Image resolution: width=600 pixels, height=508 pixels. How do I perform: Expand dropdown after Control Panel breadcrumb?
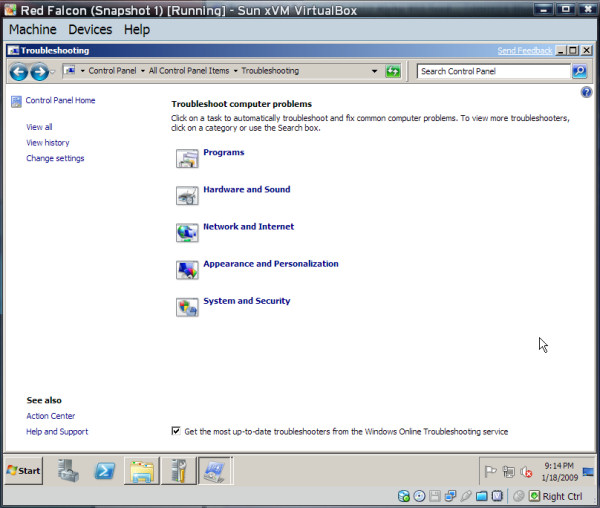[143, 71]
